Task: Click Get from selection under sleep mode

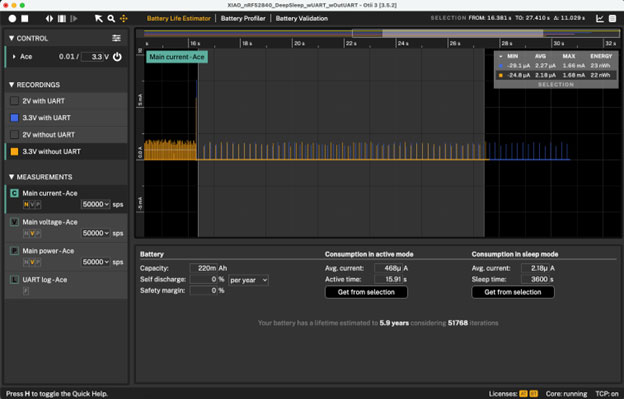Action: (x=513, y=292)
